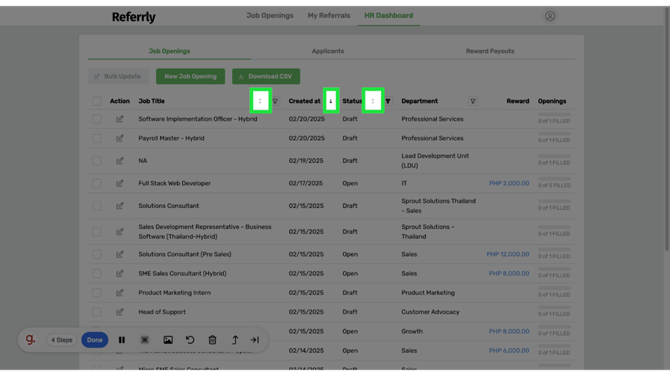Select the checkbox for Solutions Consultant (Pre Sales)
The height and width of the screenshot is (376, 670).
(97, 254)
